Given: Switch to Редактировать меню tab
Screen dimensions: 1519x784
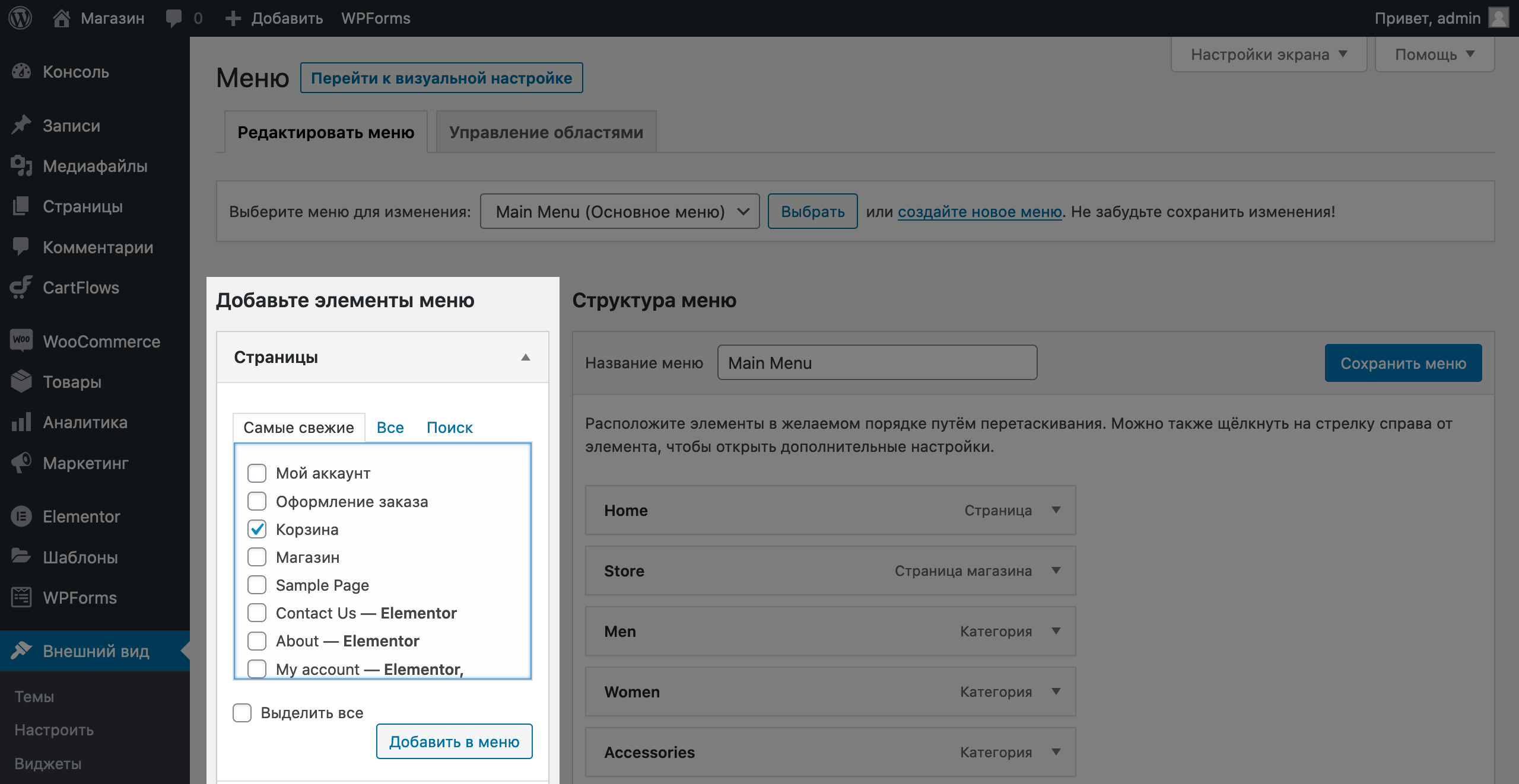Looking at the screenshot, I should pos(326,132).
